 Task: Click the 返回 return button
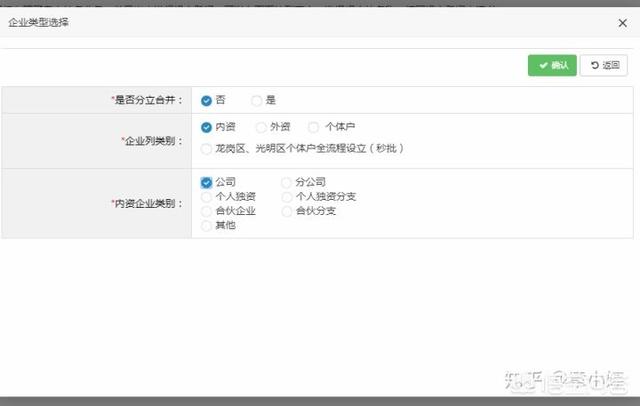pos(604,65)
